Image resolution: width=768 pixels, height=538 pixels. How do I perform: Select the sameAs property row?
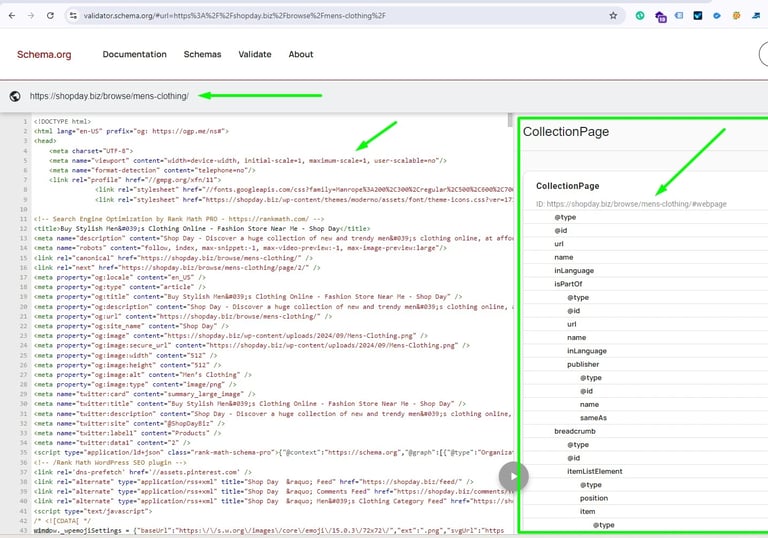(646, 417)
